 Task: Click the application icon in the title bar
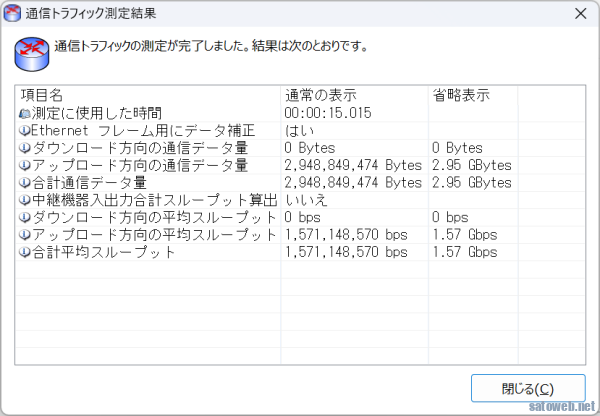[x=15, y=14]
